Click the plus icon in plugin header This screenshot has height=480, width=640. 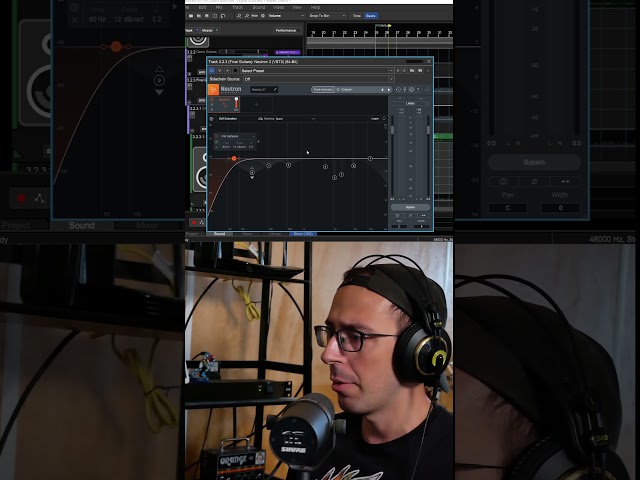[227, 71]
